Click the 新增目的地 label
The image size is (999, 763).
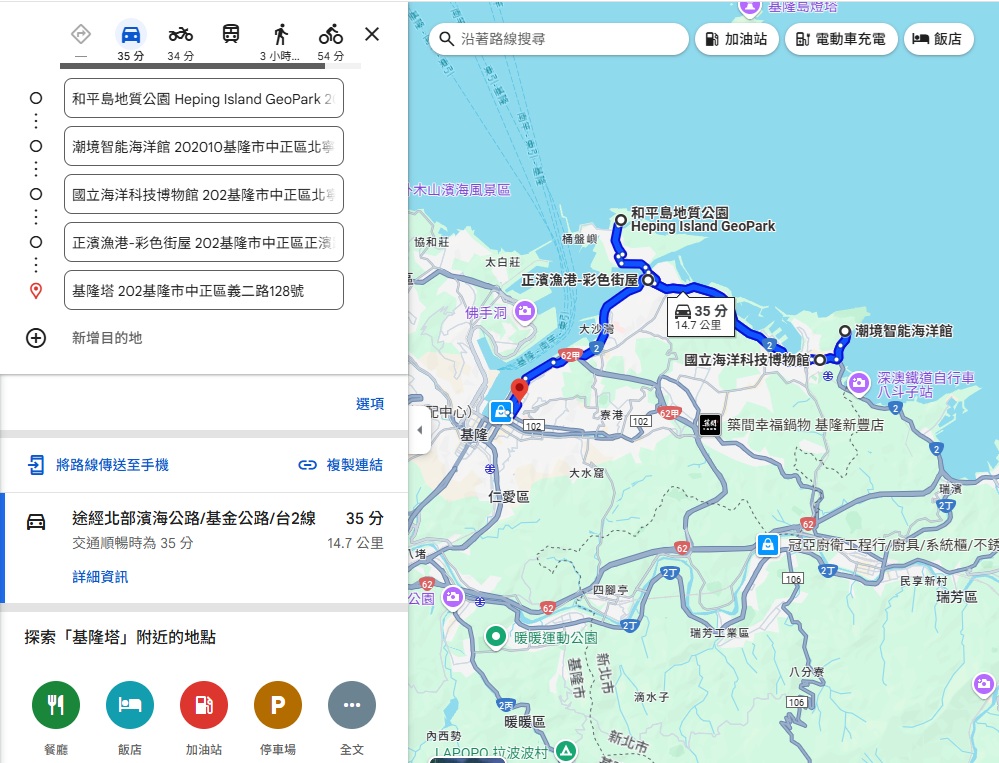tap(107, 338)
